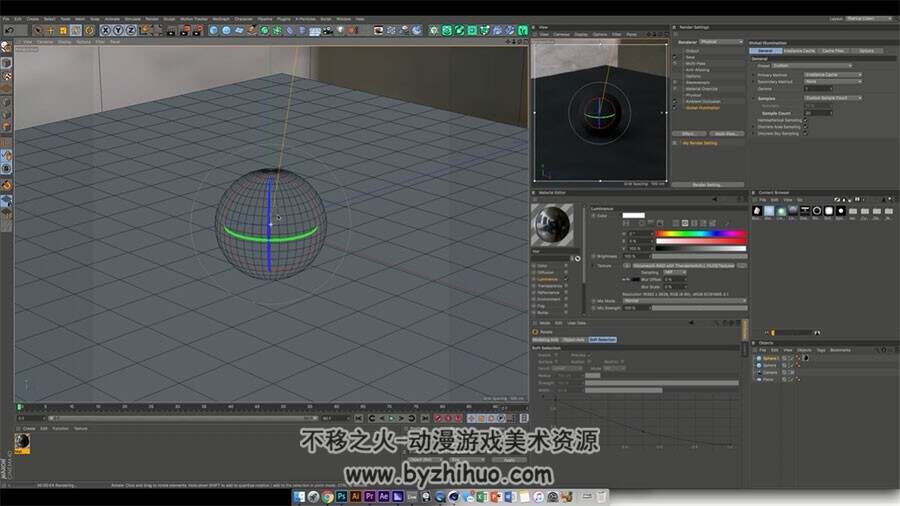This screenshot has height=506, width=900.
Task: Select the Reflectance channel in the Material Editor
Action: (x=548, y=293)
